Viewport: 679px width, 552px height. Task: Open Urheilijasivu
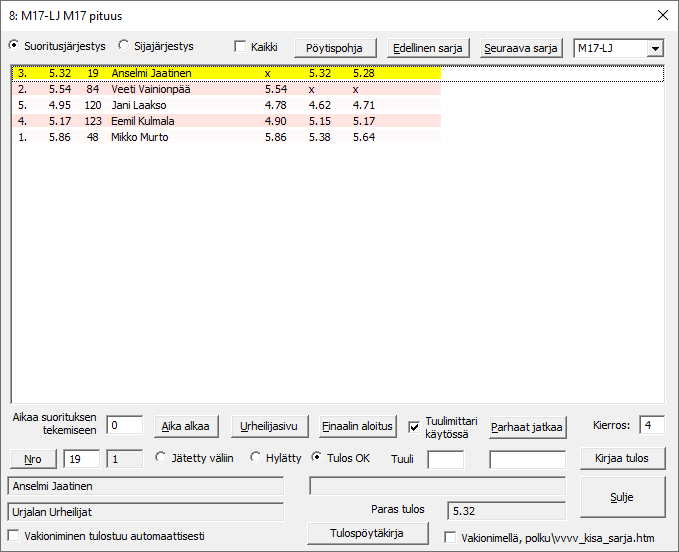click(x=269, y=426)
